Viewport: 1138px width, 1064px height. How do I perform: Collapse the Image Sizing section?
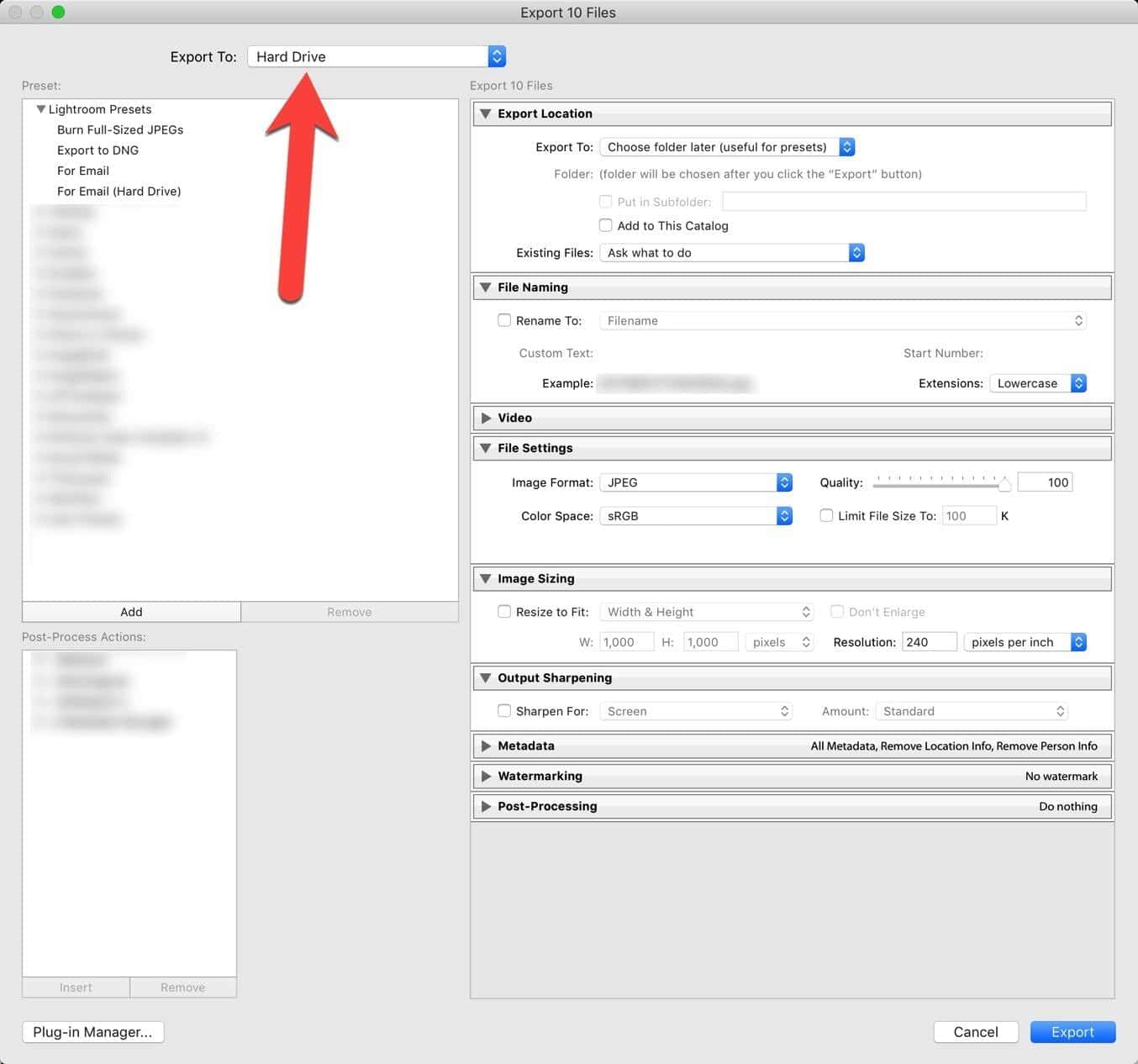pyautogui.click(x=485, y=578)
